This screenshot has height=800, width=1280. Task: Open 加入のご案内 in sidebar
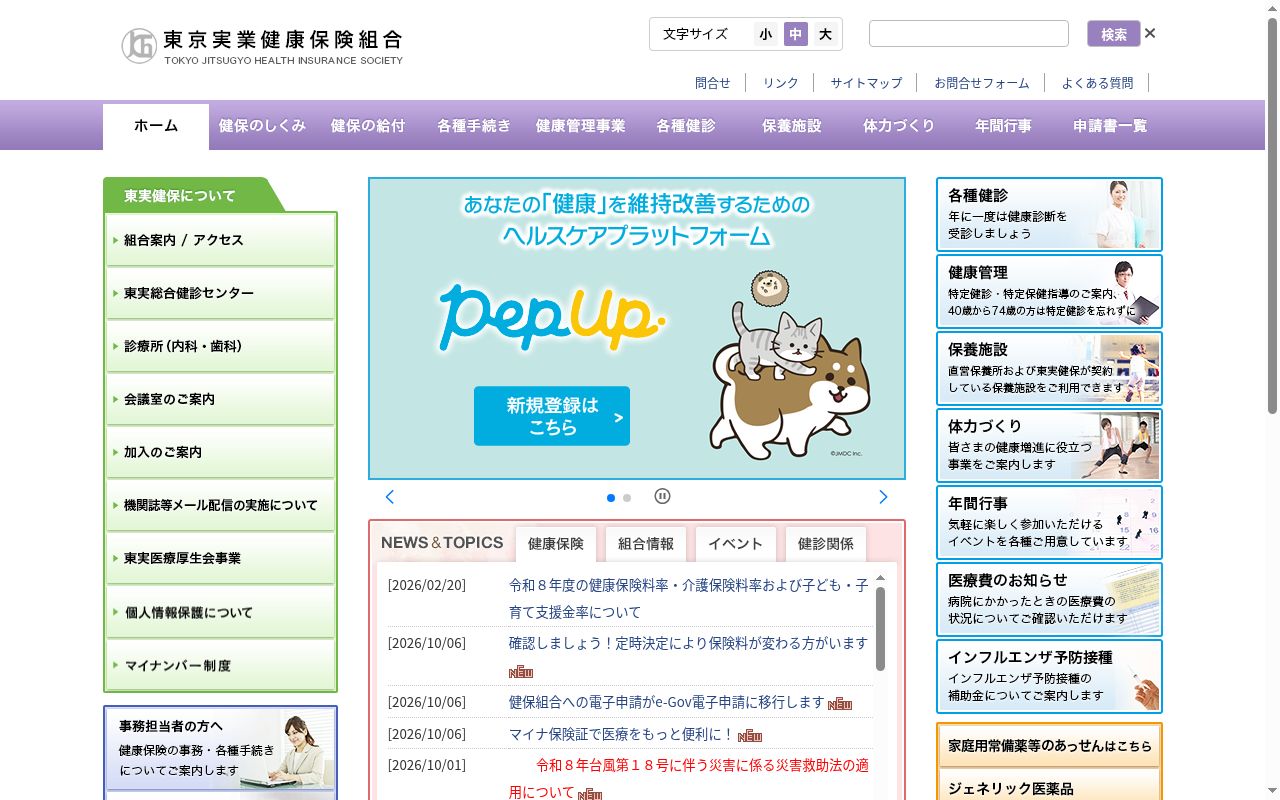[x=220, y=452]
